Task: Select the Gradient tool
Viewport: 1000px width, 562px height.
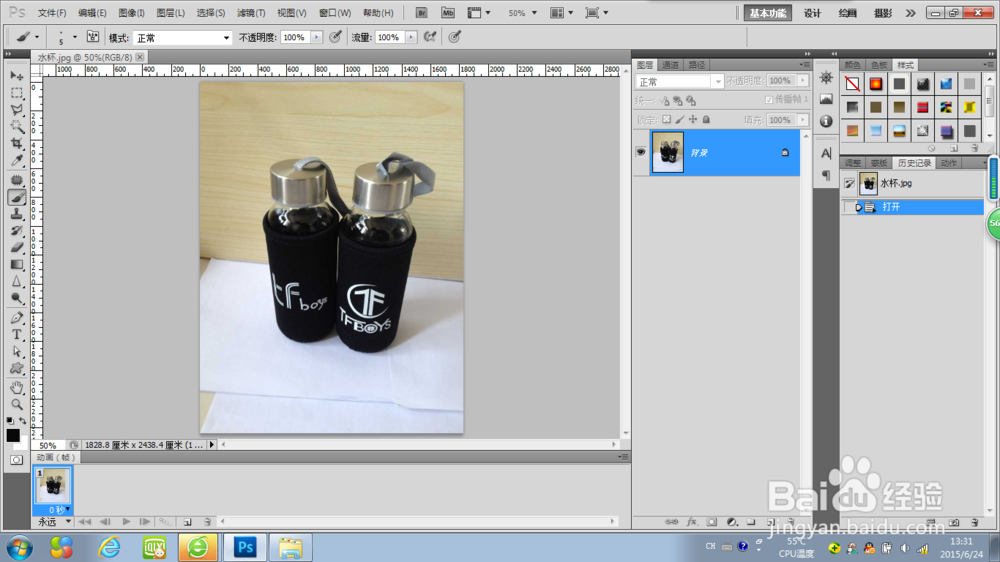Action: pos(17,265)
